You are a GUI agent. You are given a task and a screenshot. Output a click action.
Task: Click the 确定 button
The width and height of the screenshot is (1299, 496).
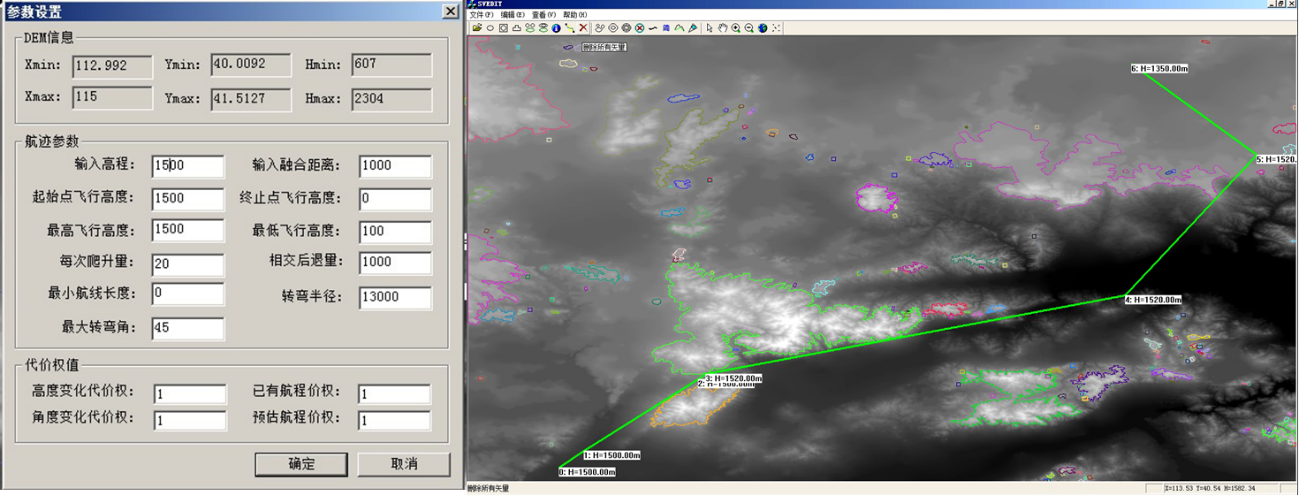click(301, 464)
